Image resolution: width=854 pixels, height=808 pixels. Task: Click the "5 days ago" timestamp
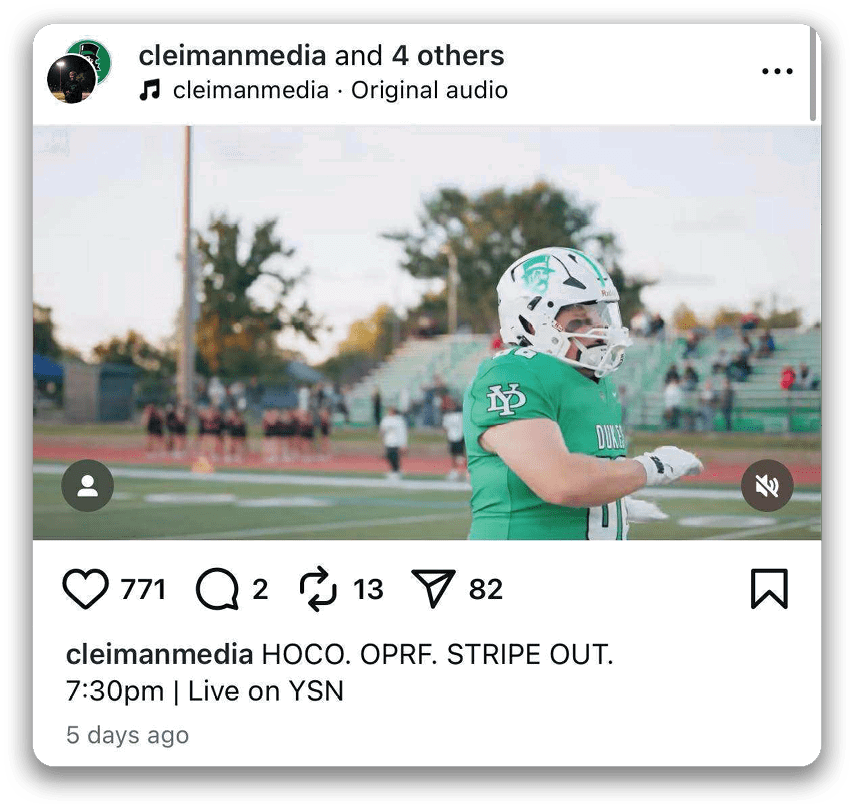coord(127,735)
